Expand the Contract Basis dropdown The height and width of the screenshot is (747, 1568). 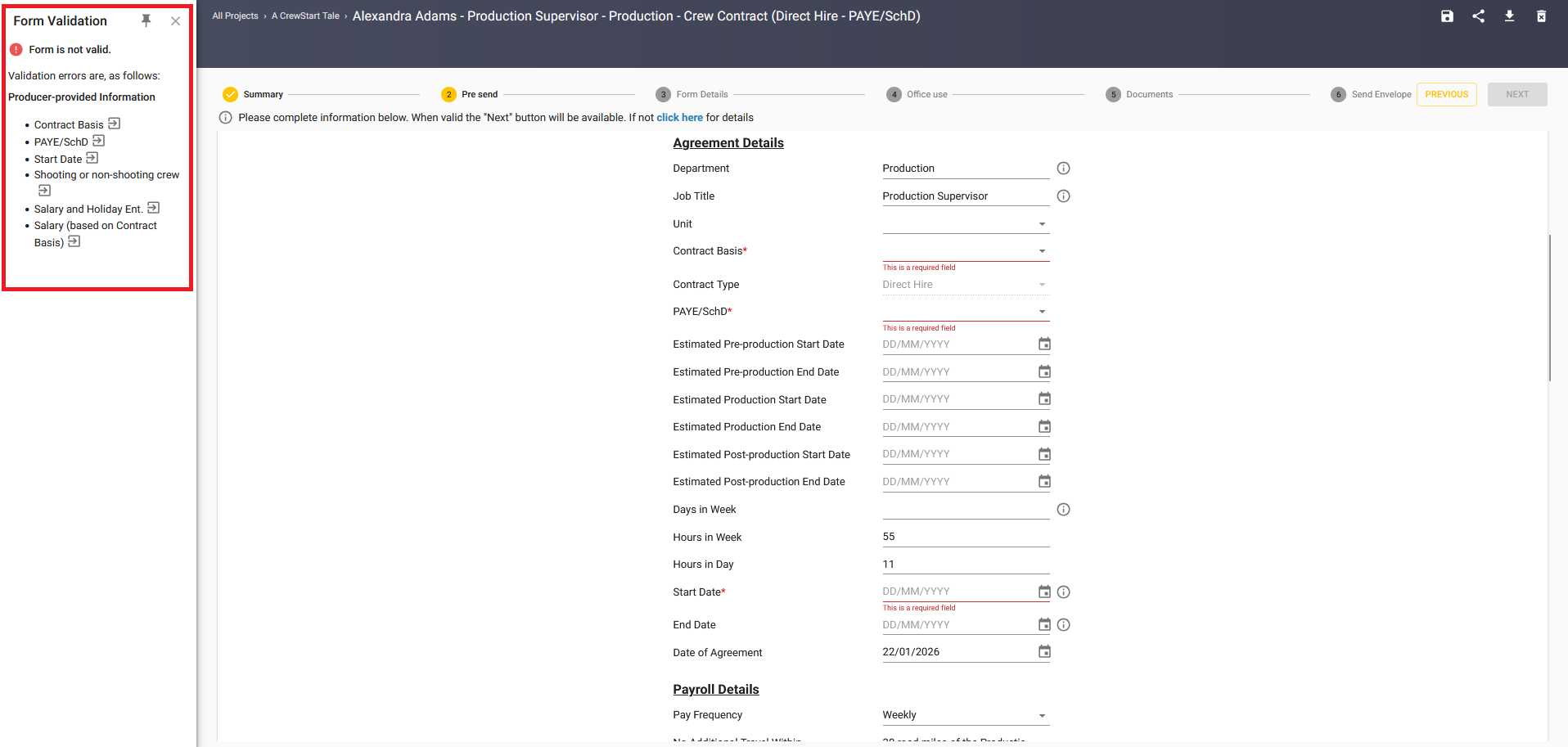pyautogui.click(x=1042, y=251)
